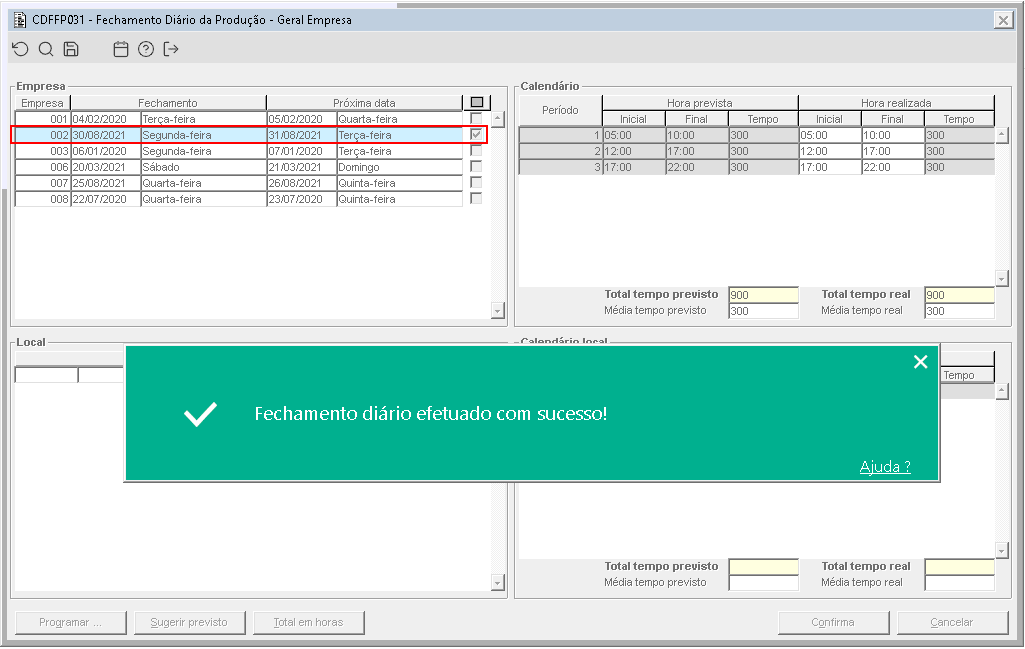Select período 3 row number
The image size is (1025, 649).
point(560,167)
